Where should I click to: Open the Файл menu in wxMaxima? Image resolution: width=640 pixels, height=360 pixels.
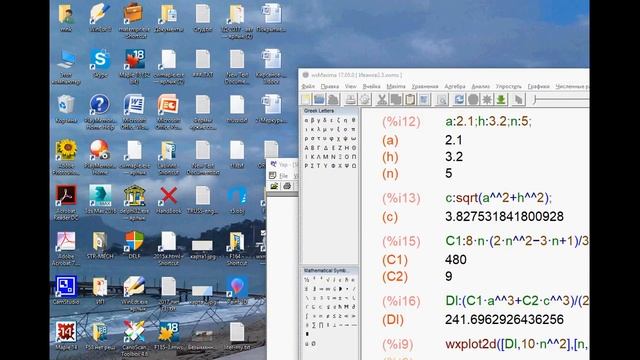click(x=308, y=86)
